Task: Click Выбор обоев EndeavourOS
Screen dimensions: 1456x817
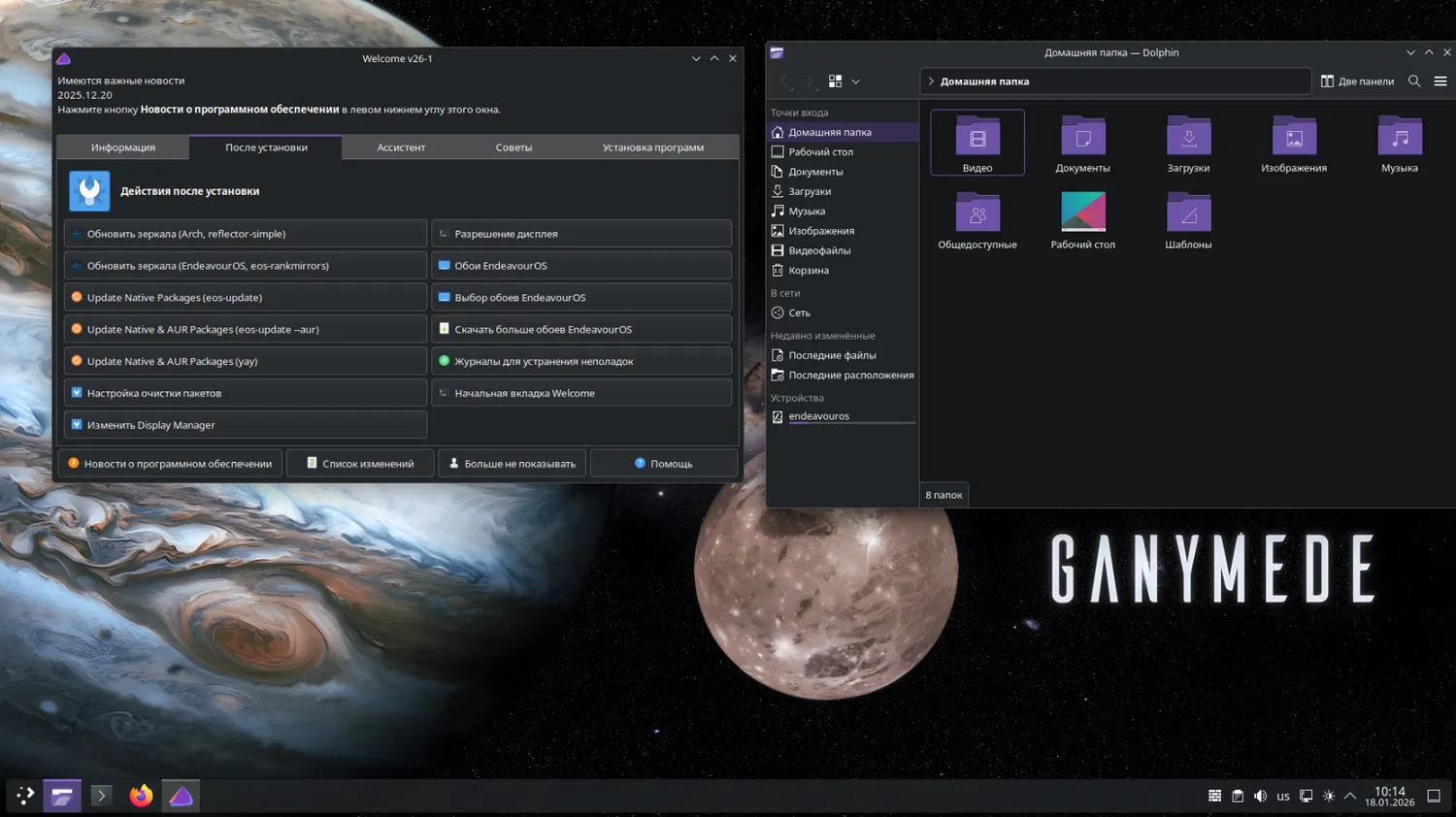Action: click(x=581, y=298)
